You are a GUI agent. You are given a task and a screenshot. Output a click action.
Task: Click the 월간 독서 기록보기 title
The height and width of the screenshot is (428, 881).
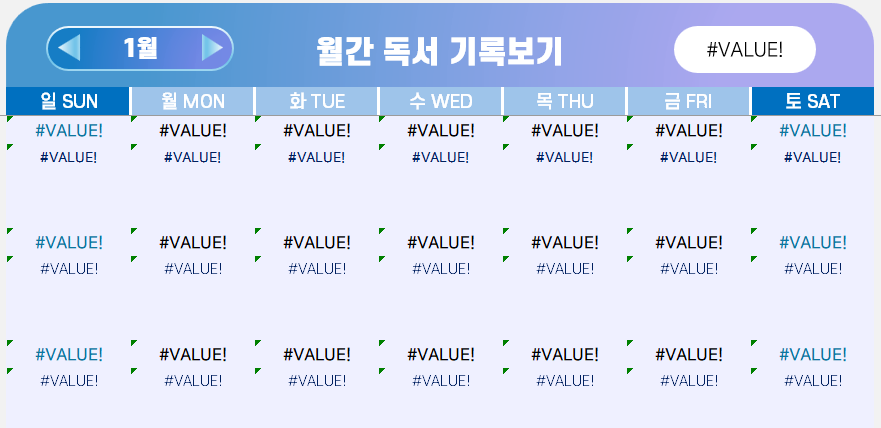[x=438, y=50]
